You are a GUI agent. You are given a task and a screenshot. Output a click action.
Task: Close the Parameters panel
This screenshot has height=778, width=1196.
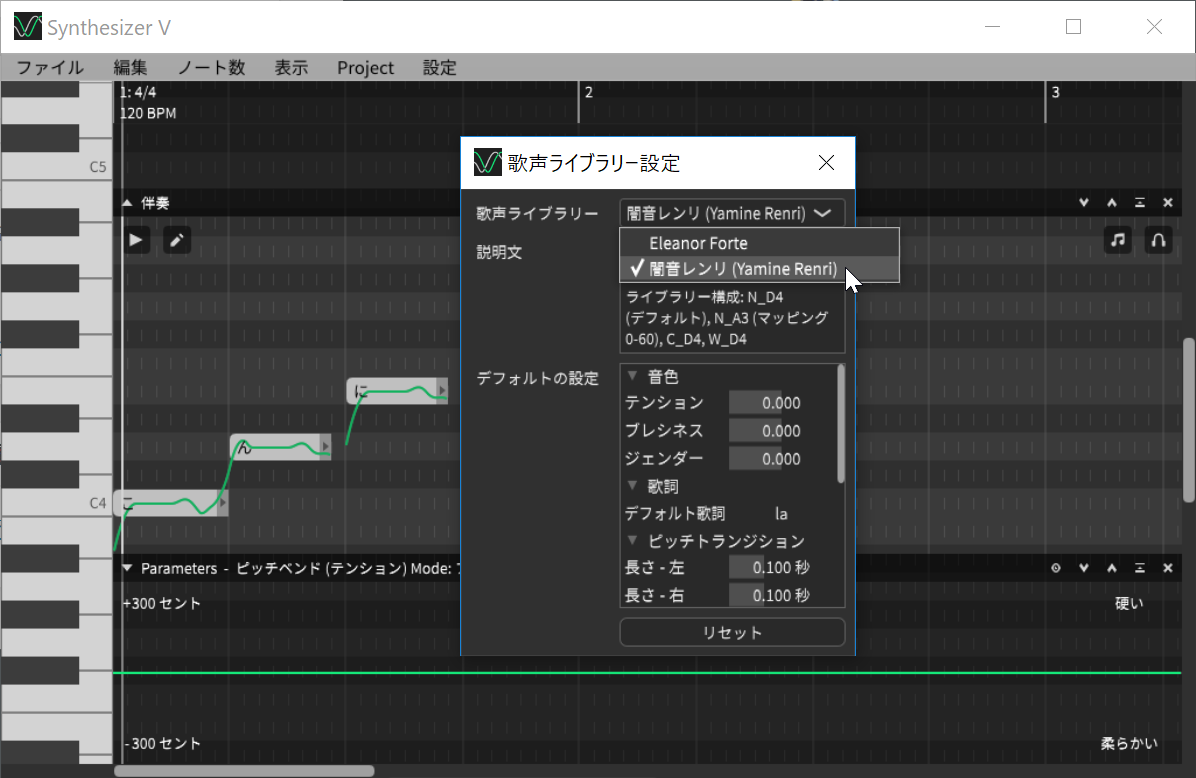[x=1168, y=568]
